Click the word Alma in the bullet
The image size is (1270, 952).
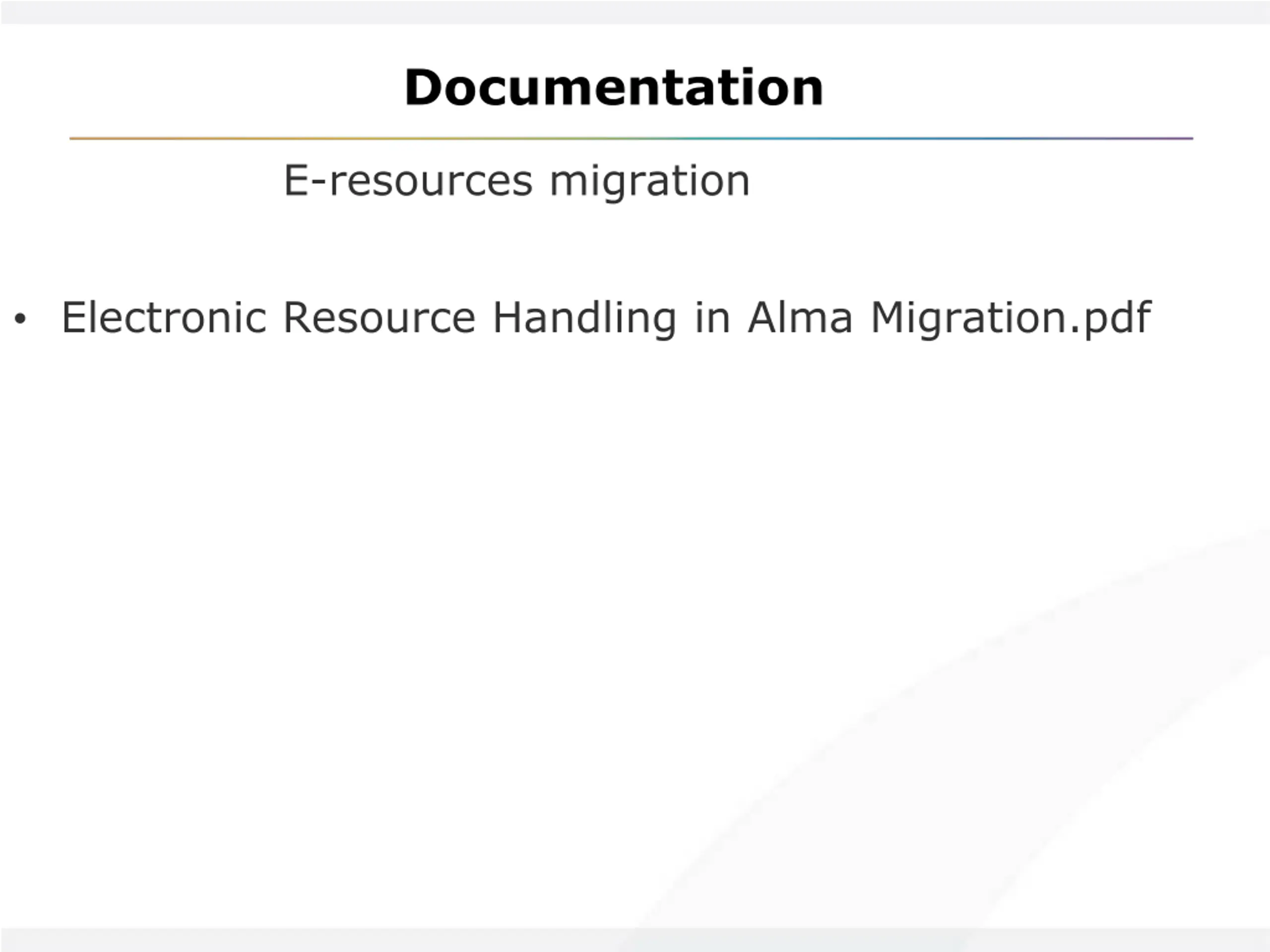coord(800,317)
